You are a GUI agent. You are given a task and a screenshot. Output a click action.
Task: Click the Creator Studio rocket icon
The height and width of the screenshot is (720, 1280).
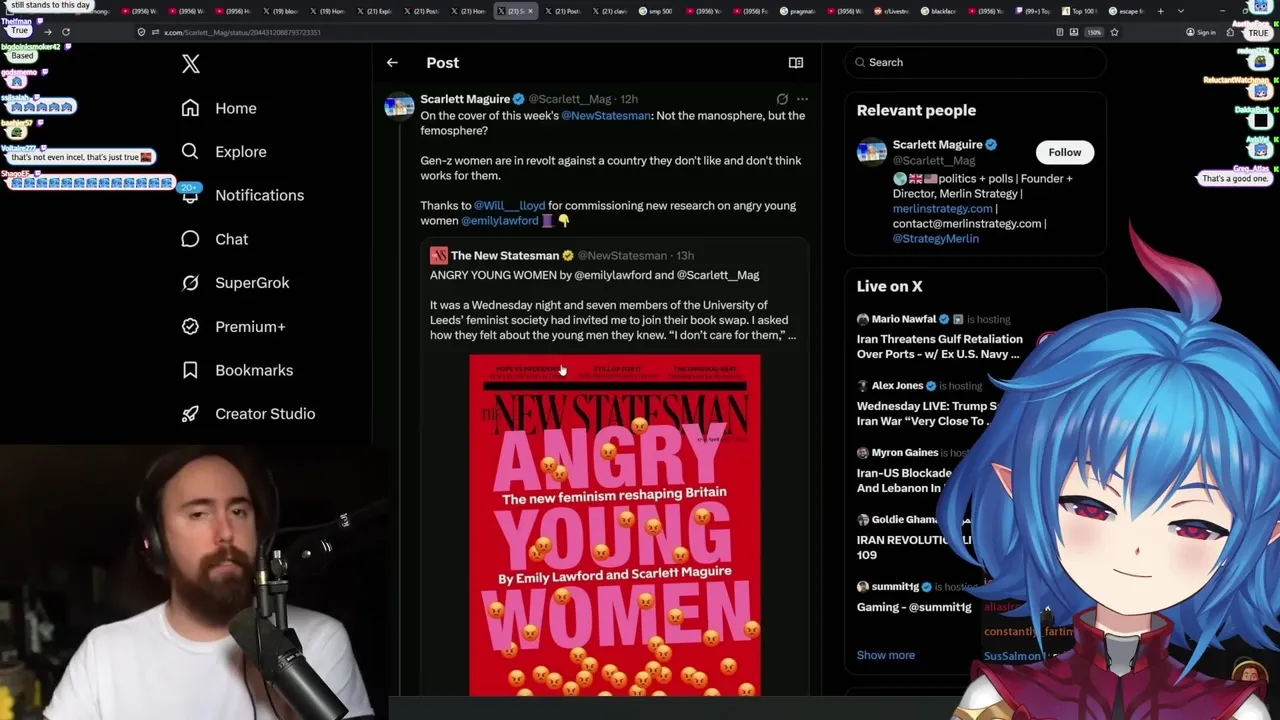click(190, 414)
